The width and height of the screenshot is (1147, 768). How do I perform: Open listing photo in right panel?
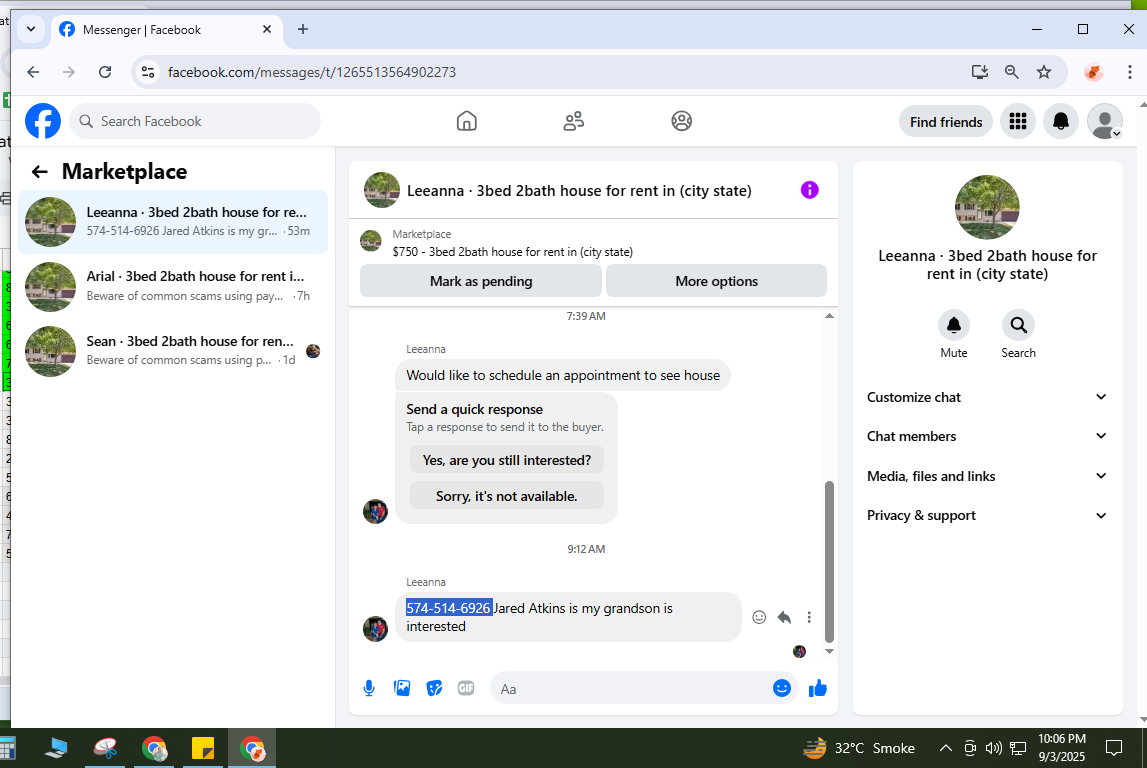[987, 207]
